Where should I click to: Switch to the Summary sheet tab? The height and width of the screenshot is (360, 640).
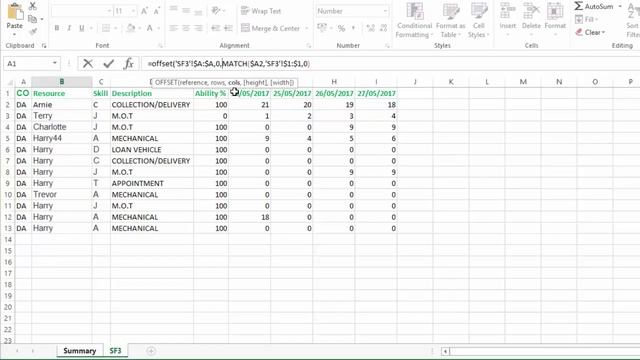pyautogui.click(x=80, y=351)
